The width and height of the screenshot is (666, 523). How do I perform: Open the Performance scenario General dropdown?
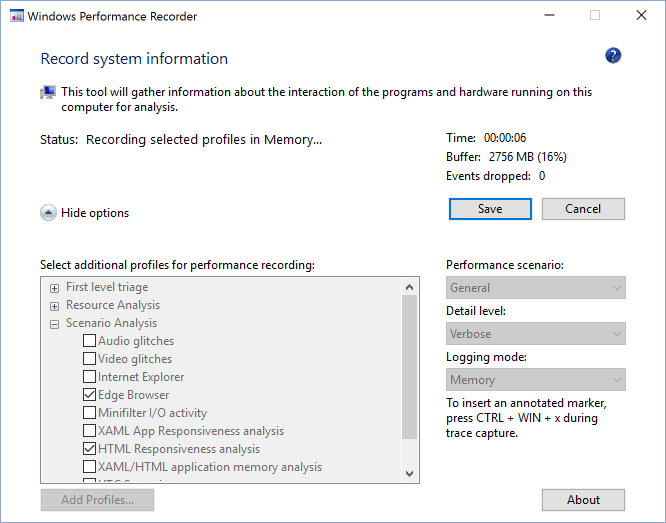tap(536, 288)
